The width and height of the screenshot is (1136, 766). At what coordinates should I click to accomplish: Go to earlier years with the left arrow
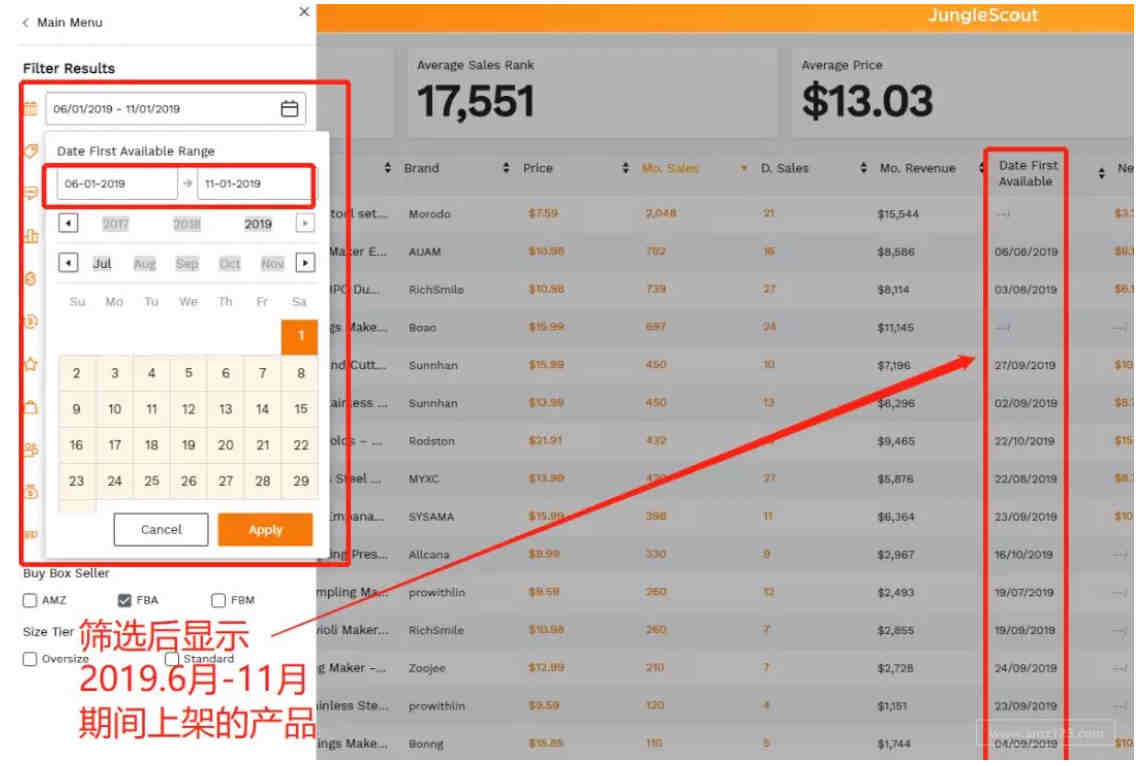68,223
